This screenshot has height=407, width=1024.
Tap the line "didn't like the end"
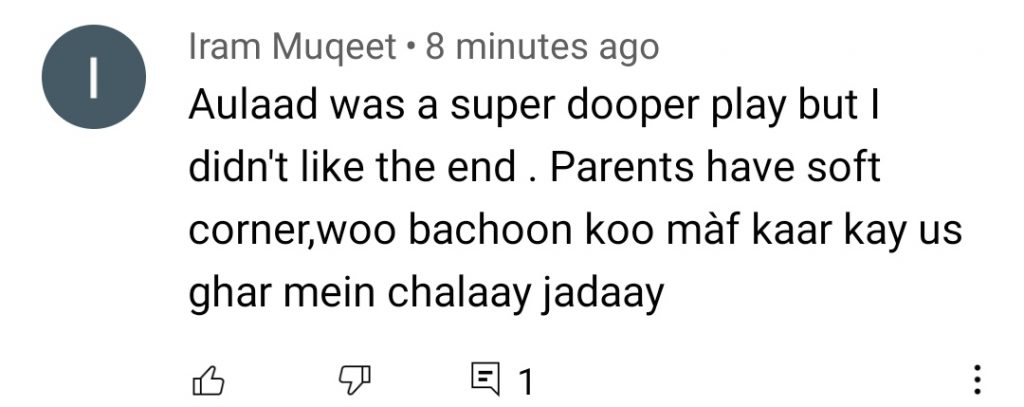[x=535, y=168]
